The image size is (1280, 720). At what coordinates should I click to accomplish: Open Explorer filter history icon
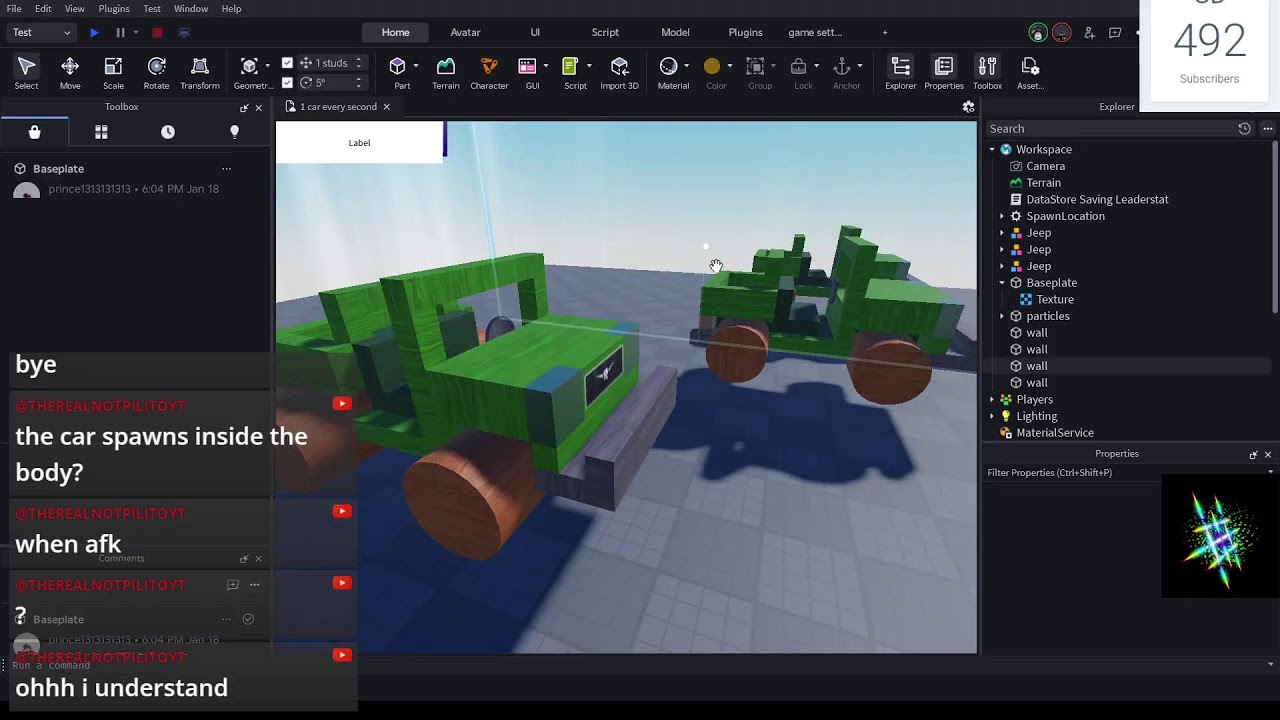(1244, 129)
